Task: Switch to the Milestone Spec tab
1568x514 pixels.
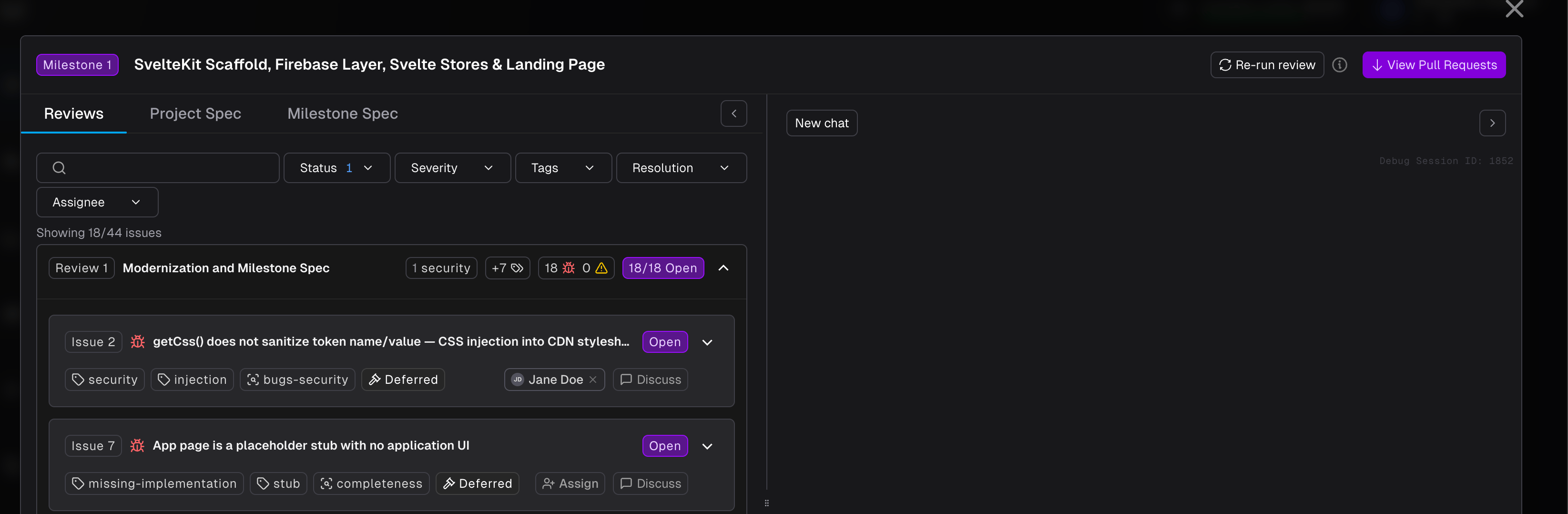Action: tap(343, 113)
